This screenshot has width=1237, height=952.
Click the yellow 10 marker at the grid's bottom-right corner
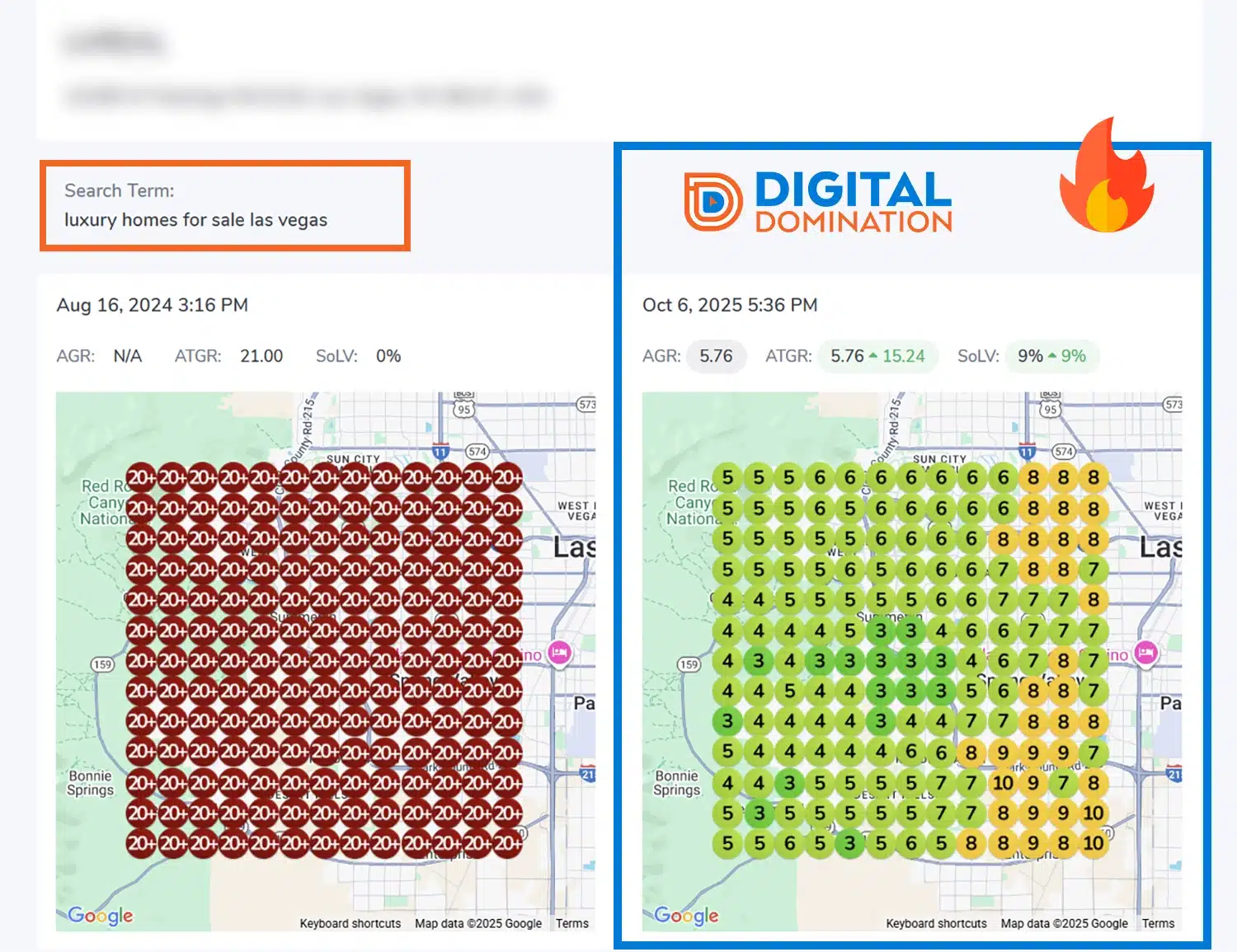[1094, 843]
